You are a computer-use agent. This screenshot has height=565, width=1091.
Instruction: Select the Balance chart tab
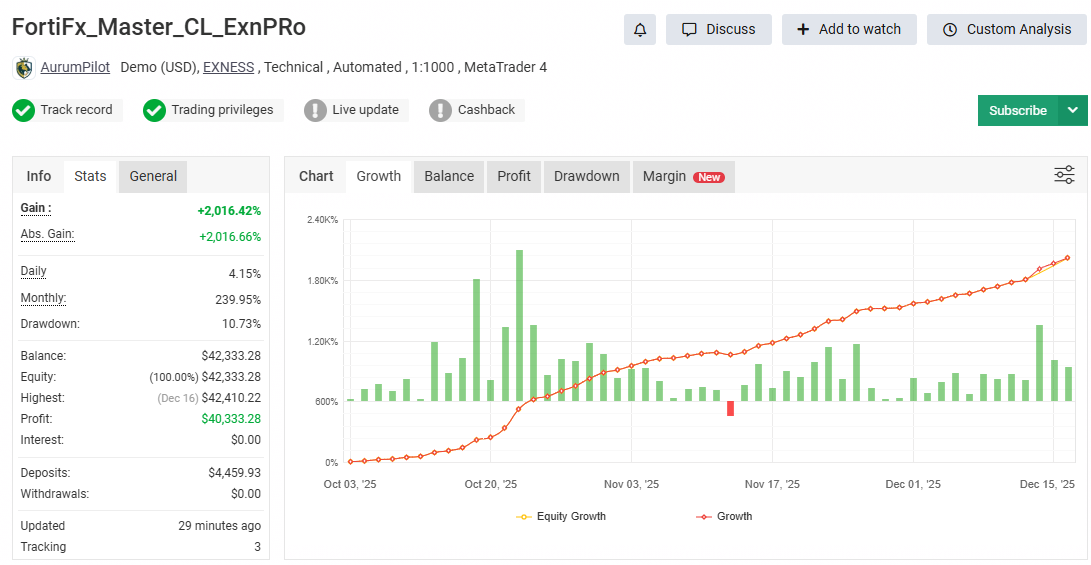449,176
